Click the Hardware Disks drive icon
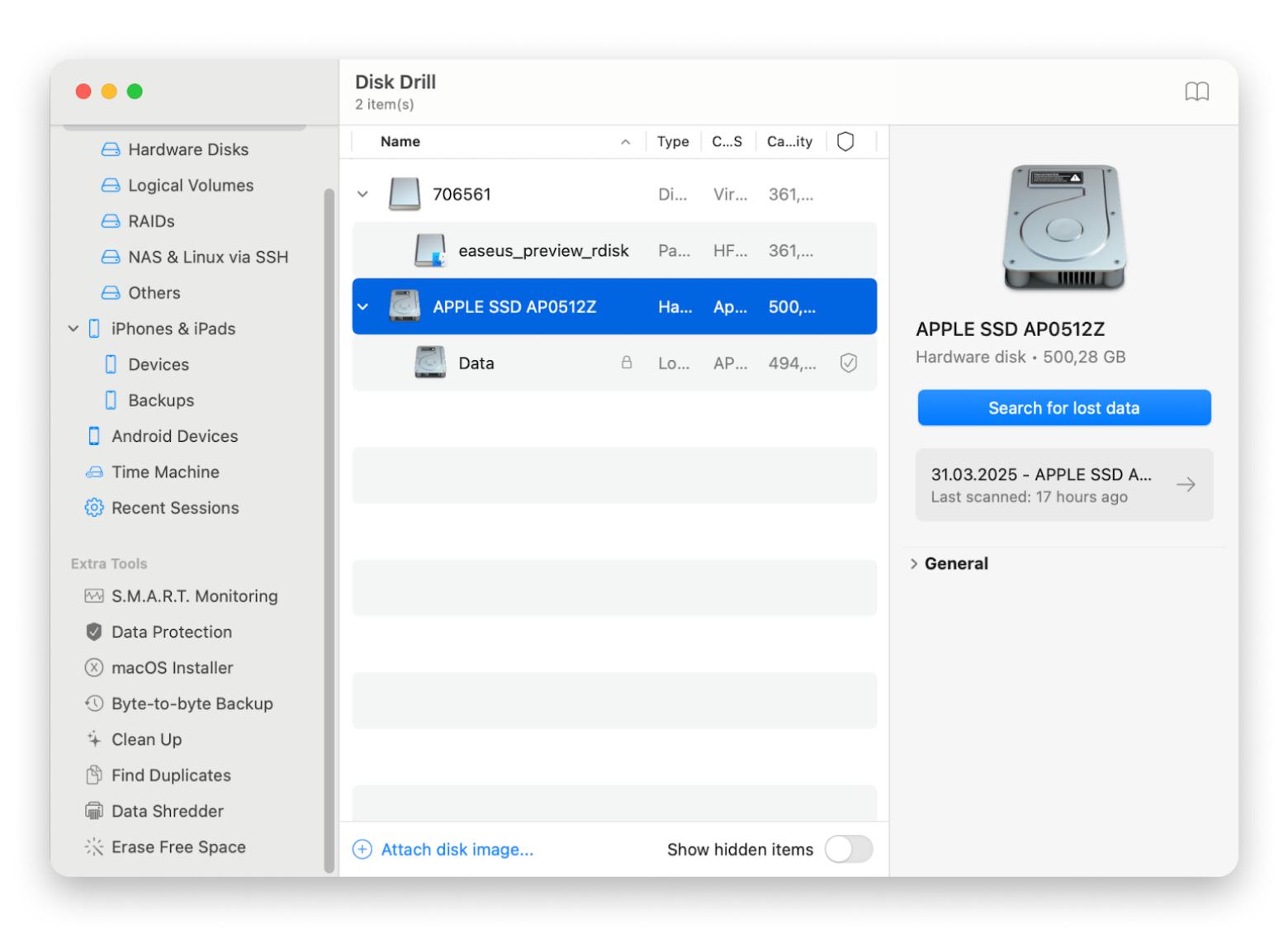The image size is (1288, 943). pos(111,149)
